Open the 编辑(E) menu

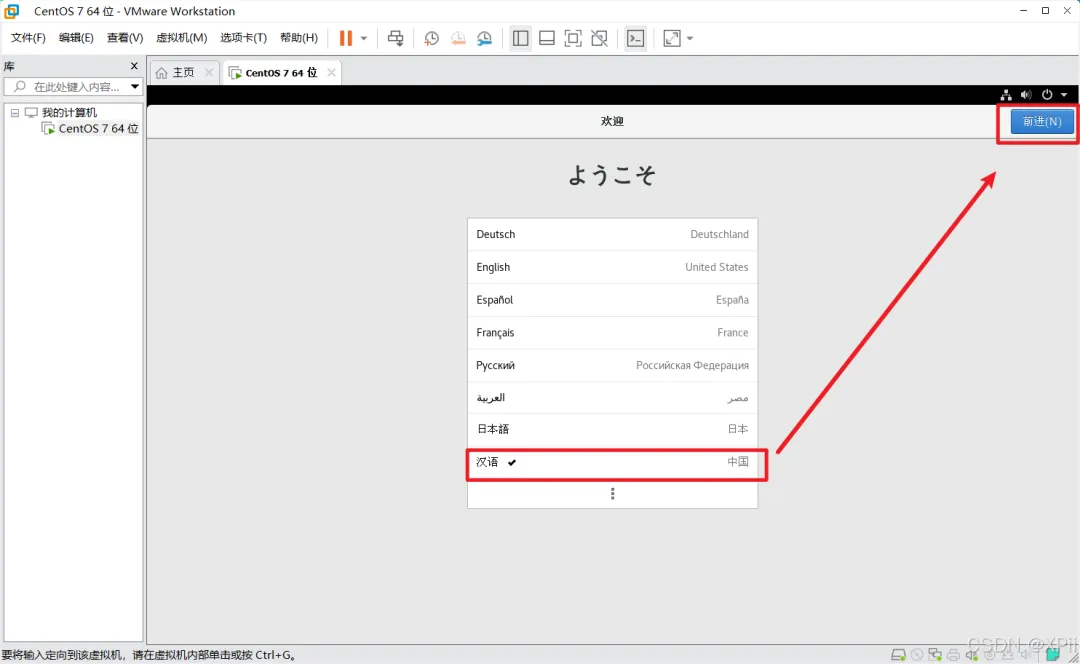pyautogui.click(x=76, y=38)
